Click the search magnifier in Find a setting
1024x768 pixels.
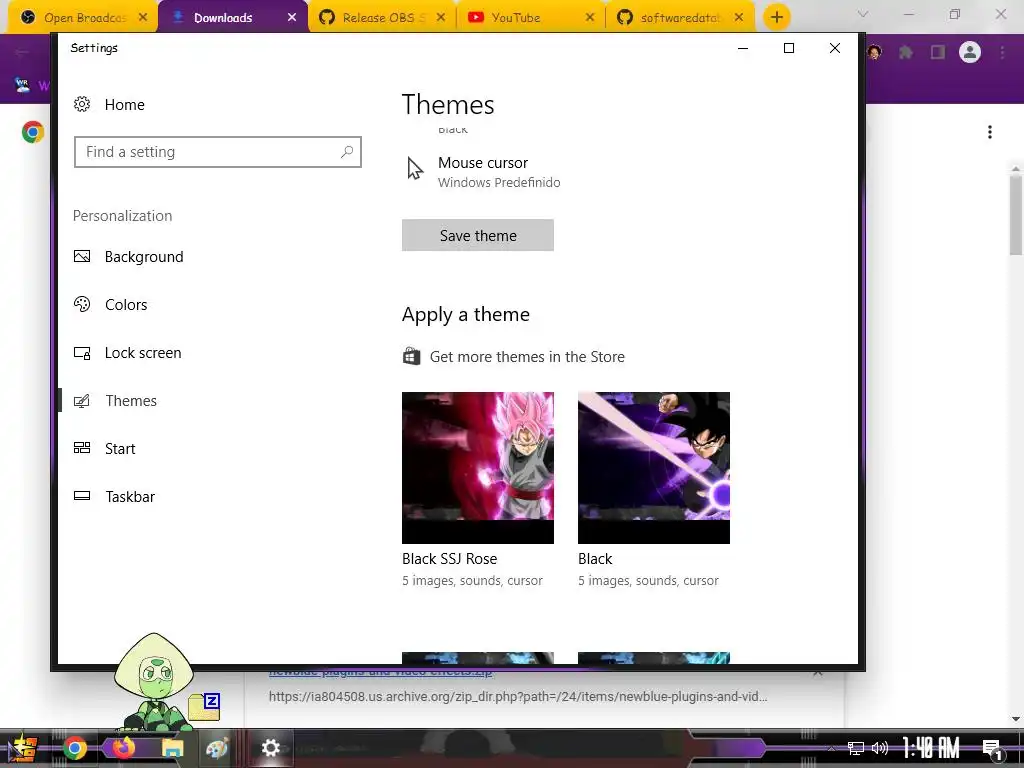point(347,152)
